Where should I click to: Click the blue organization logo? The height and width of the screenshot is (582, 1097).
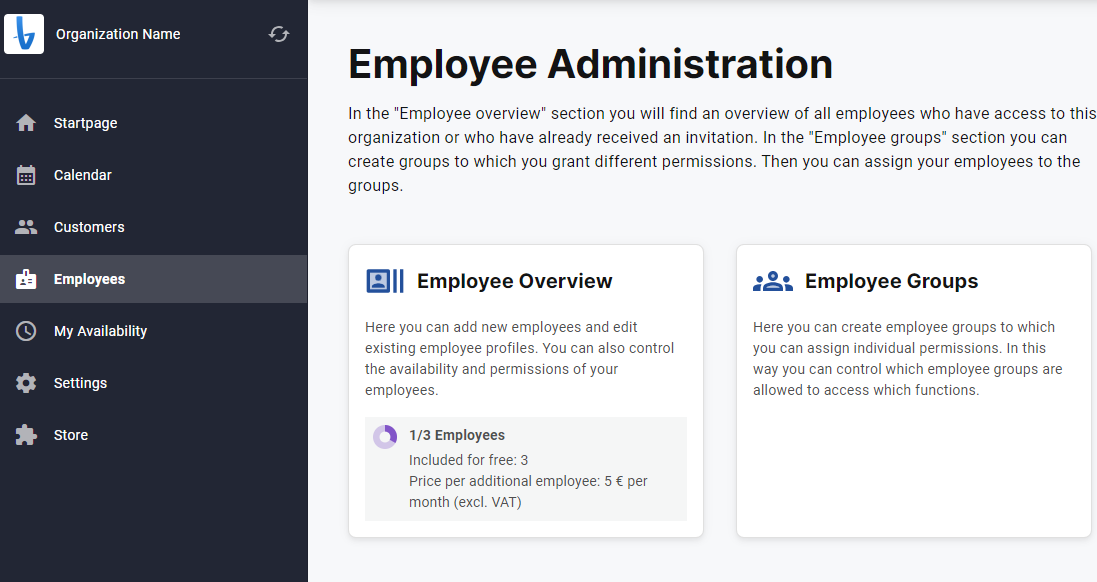24,34
